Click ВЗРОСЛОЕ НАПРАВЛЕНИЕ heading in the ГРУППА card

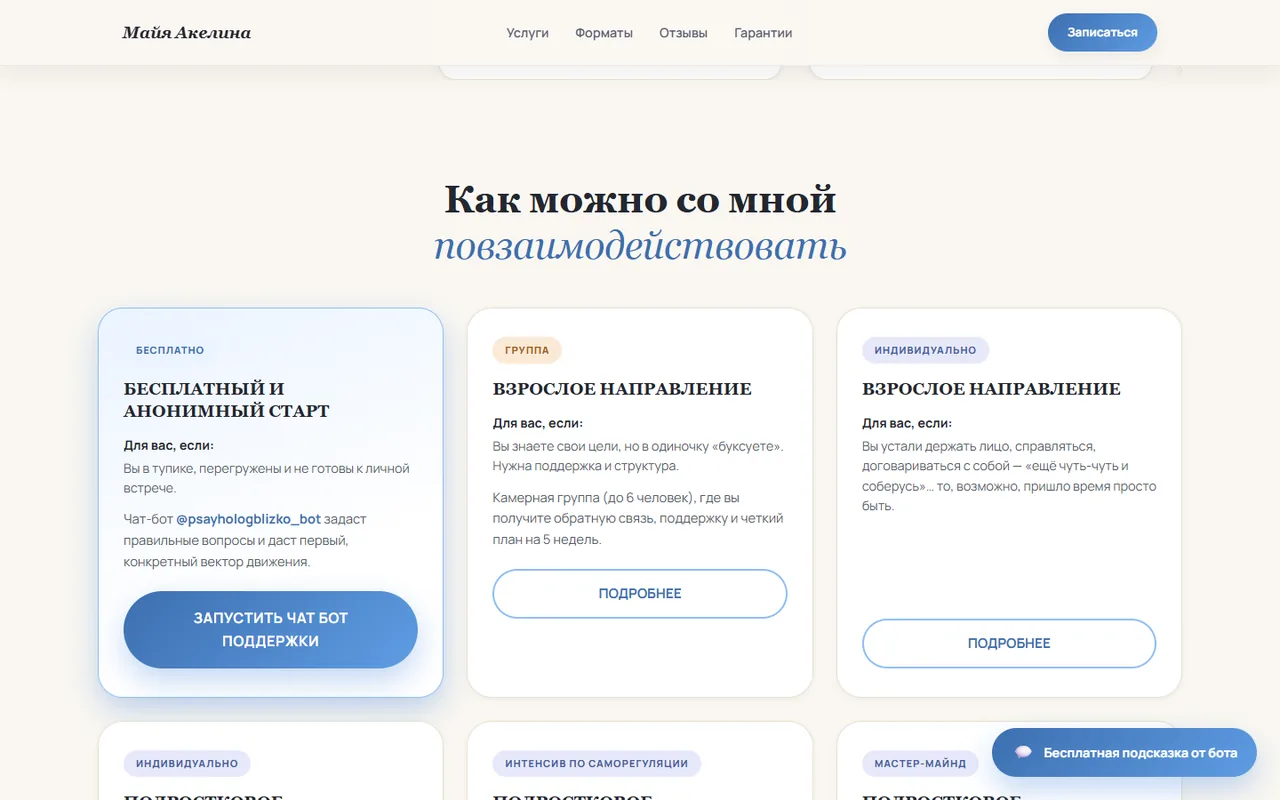622,389
